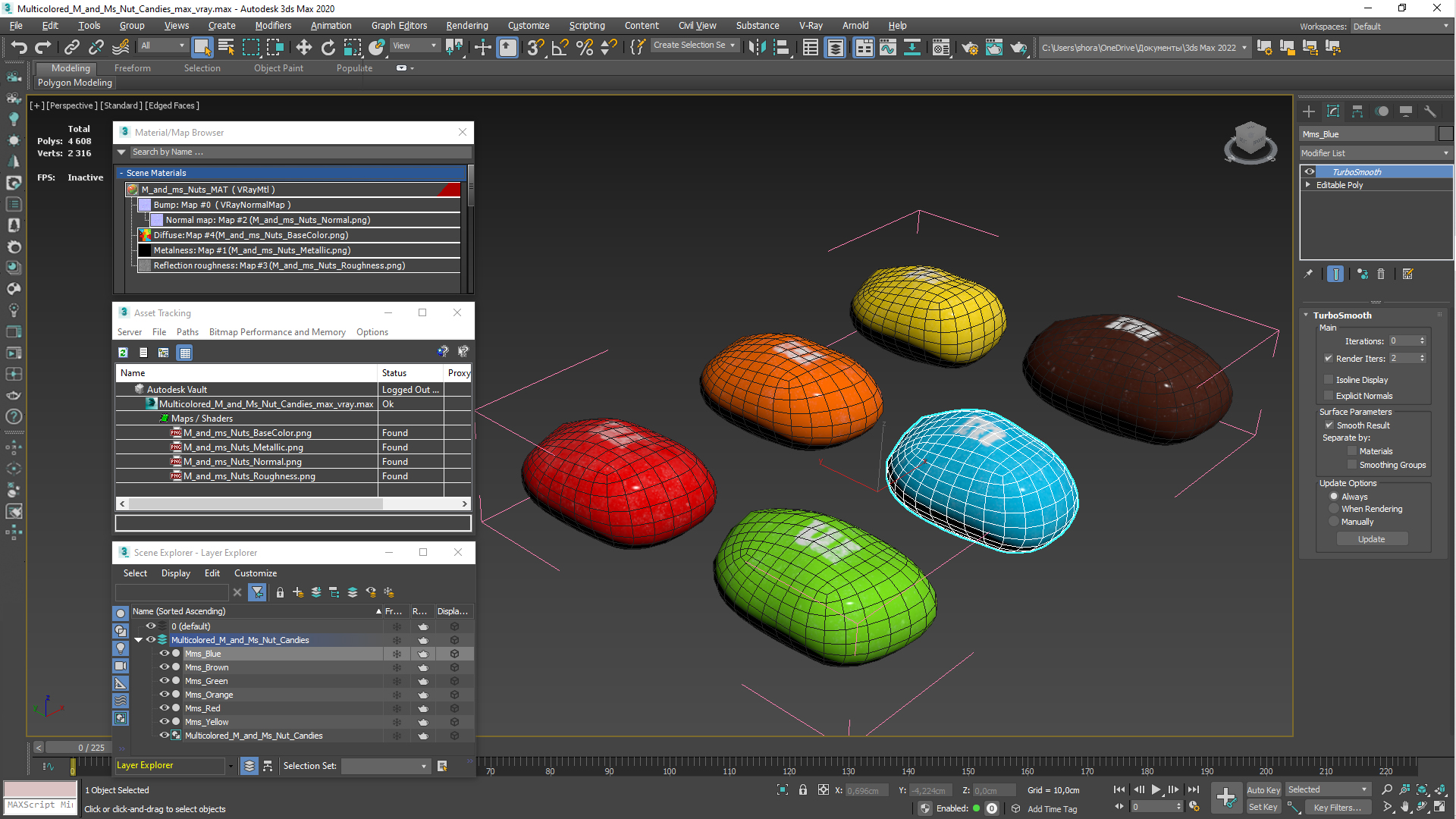Viewport: 1456px width, 819px height.
Task: Collapse the Multicolored_M_and_Ms_Nut_Candies layer tree
Action: pos(139,640)
